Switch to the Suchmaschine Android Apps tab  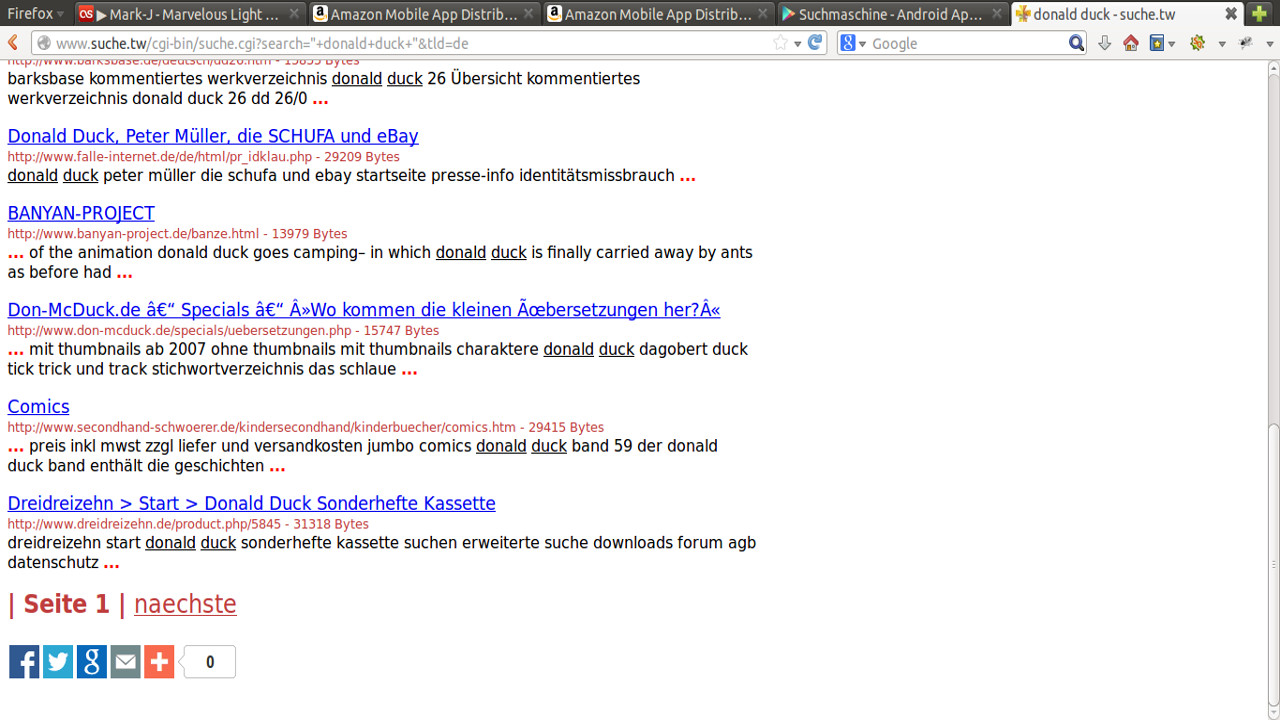890,14
